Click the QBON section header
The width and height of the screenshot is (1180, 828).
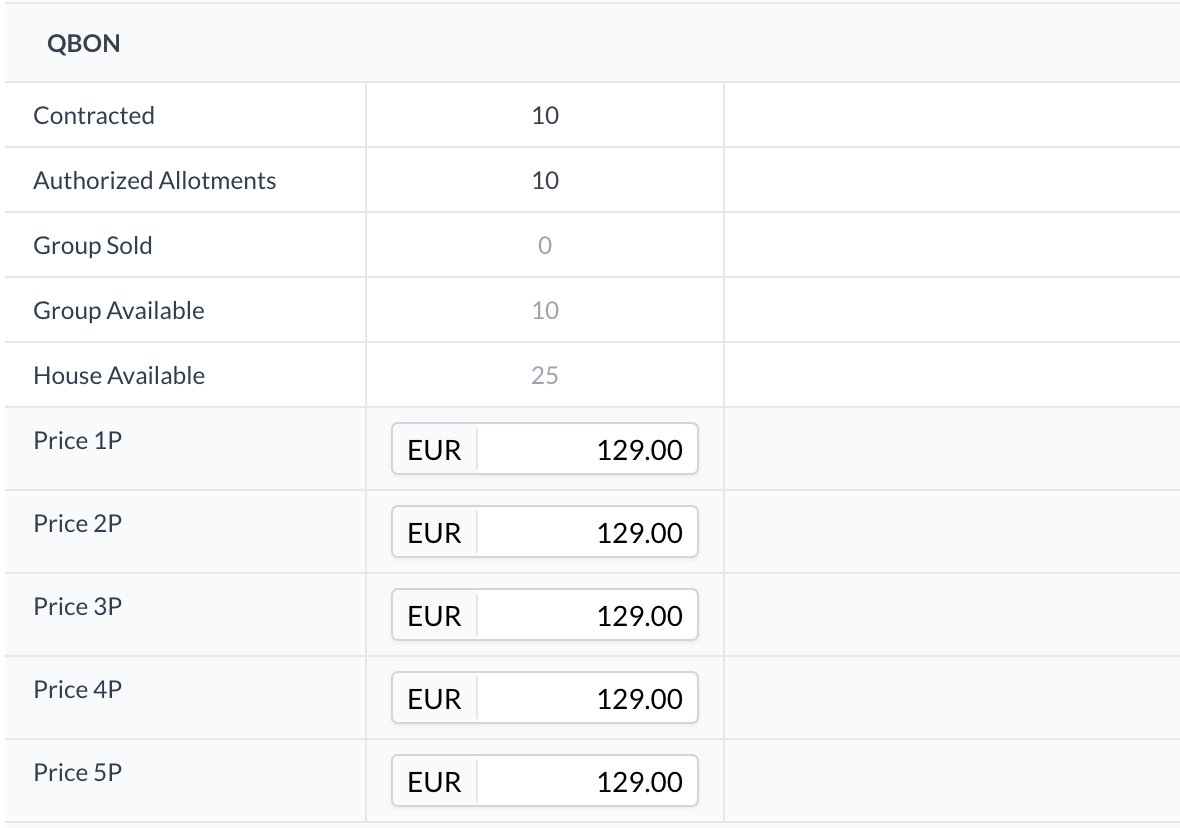coord(84,43)
